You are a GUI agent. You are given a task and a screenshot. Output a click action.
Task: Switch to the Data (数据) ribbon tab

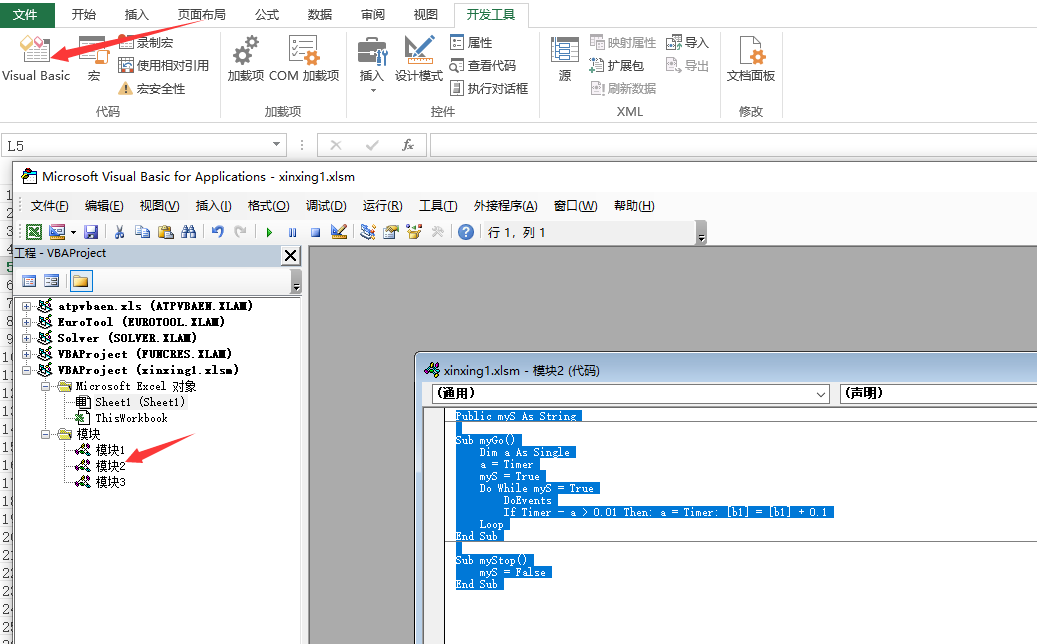[x=320, y=15]
